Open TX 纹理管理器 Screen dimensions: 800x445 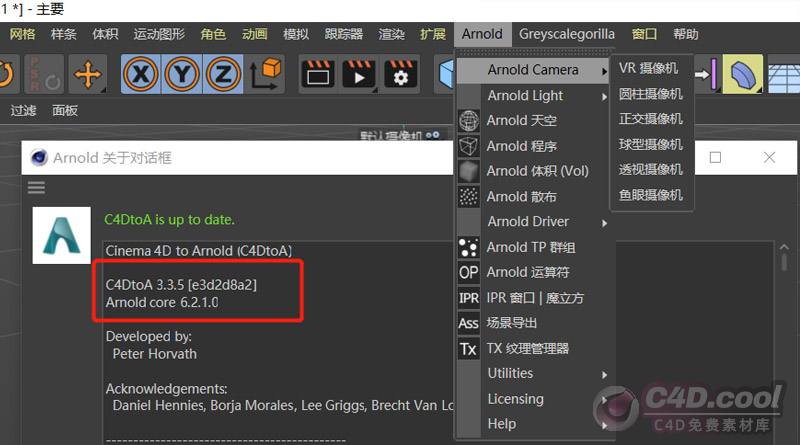coord(528,349)
